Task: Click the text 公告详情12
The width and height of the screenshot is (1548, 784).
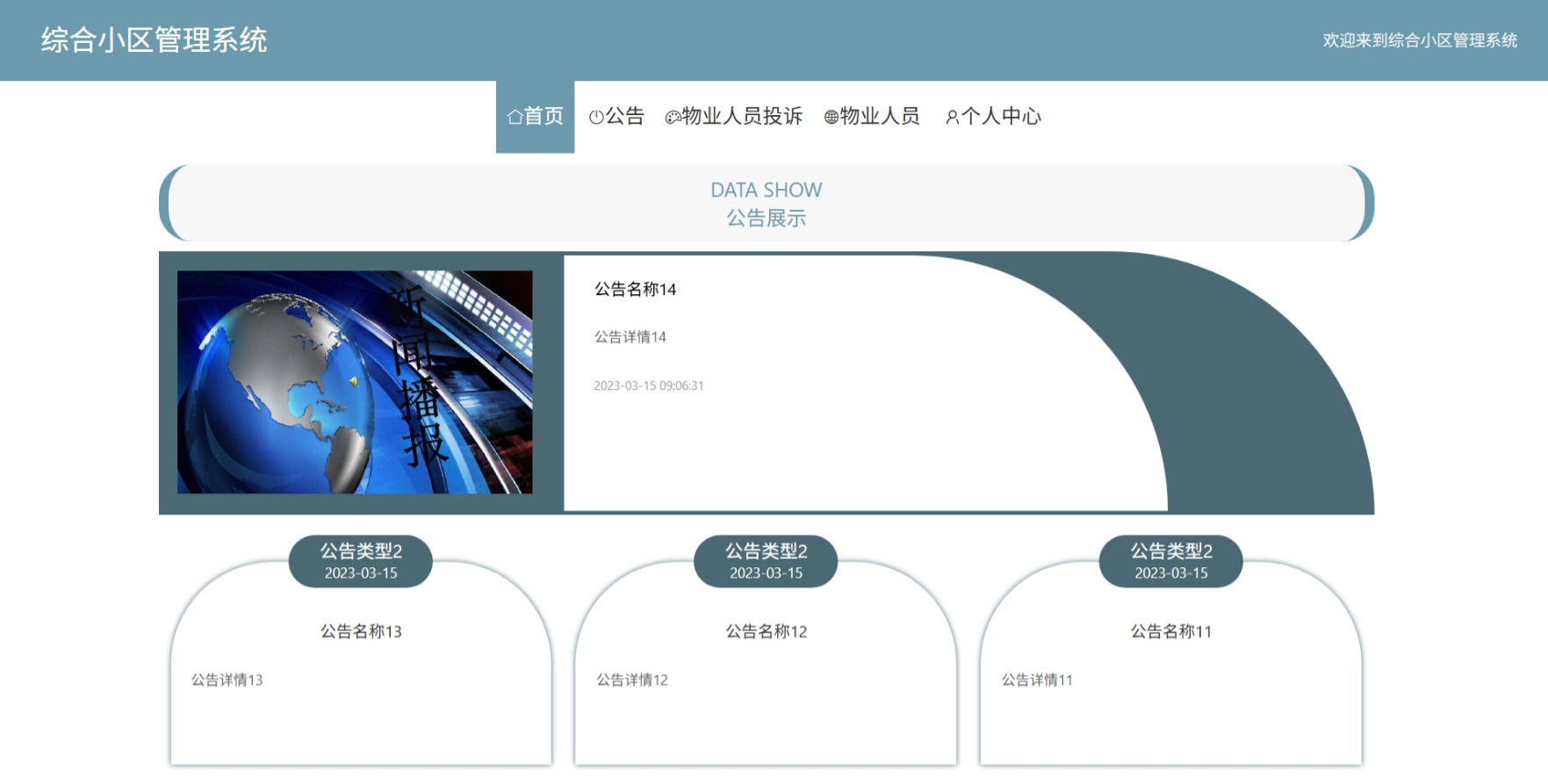Action: 632,680
